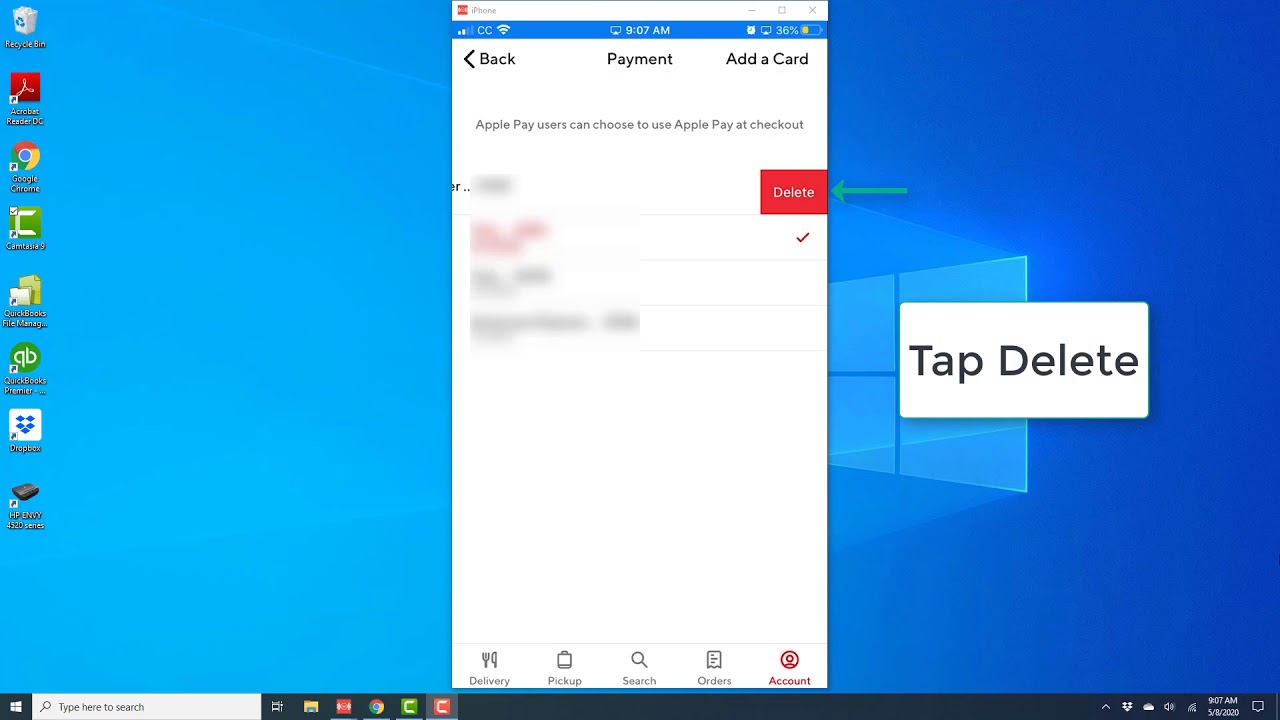Click the Dropbox desktop icon

pos(25,432)
